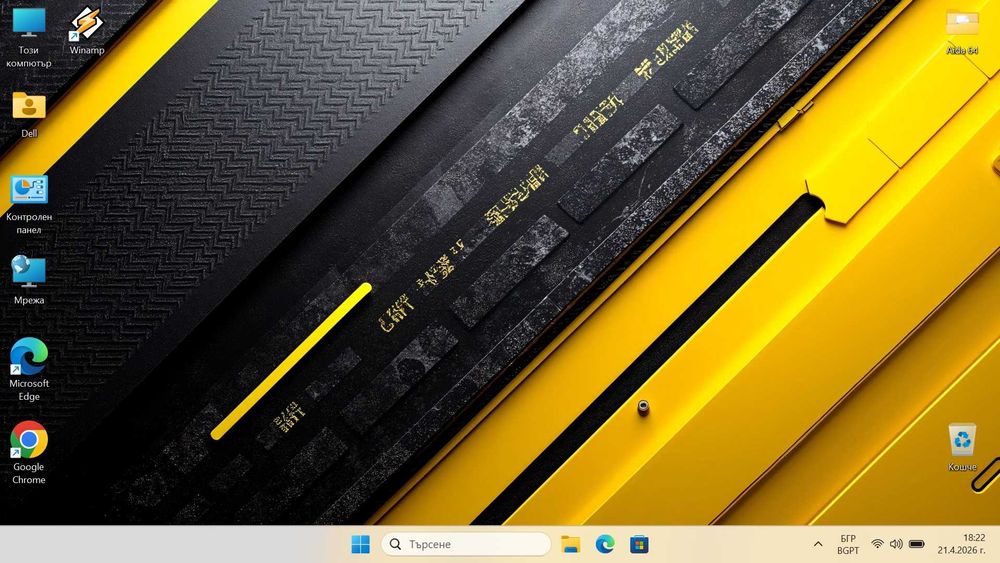Click the speaker volume tray icon
This screenshot has height=563, width=1000.
tap(896, 544)
